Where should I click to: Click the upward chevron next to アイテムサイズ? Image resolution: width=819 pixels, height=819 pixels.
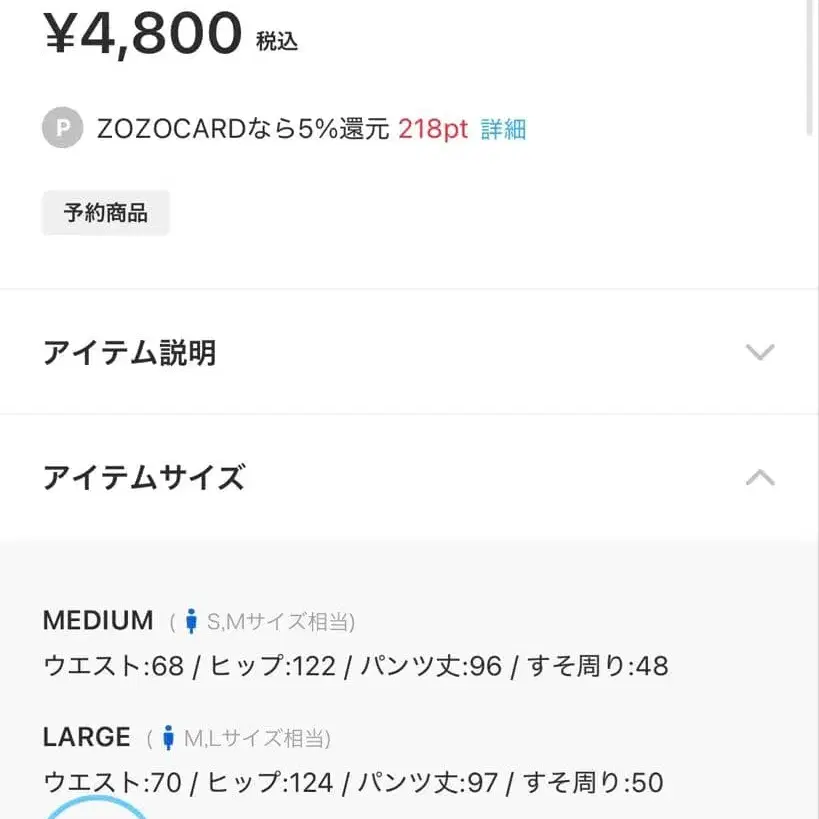click(x=761, y=478)
